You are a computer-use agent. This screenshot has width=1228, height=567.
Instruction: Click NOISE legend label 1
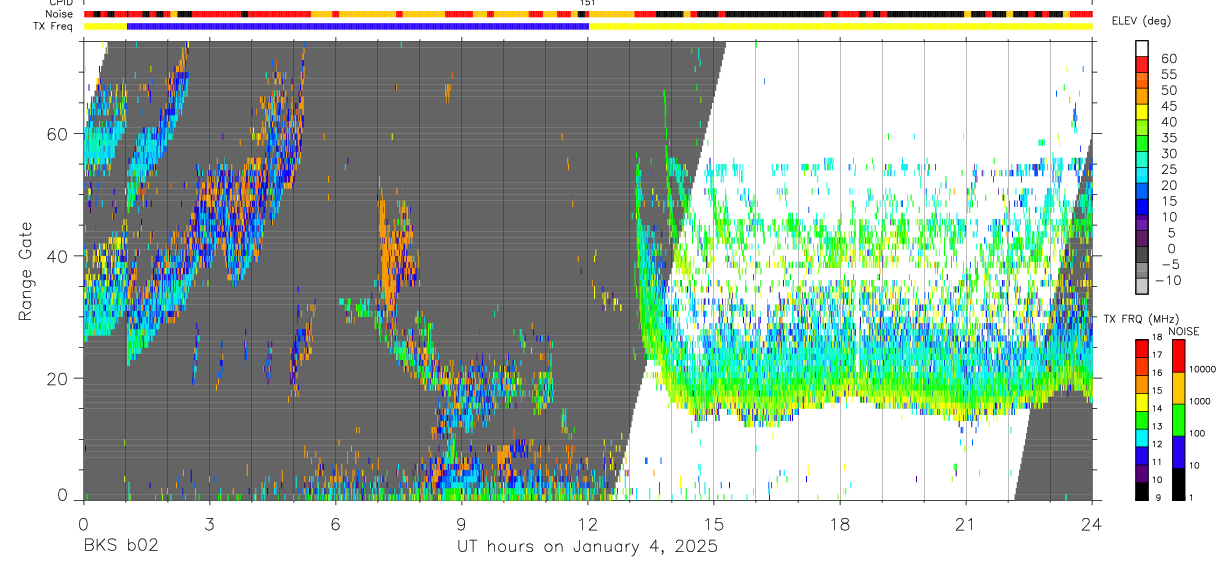[1192, 498]
